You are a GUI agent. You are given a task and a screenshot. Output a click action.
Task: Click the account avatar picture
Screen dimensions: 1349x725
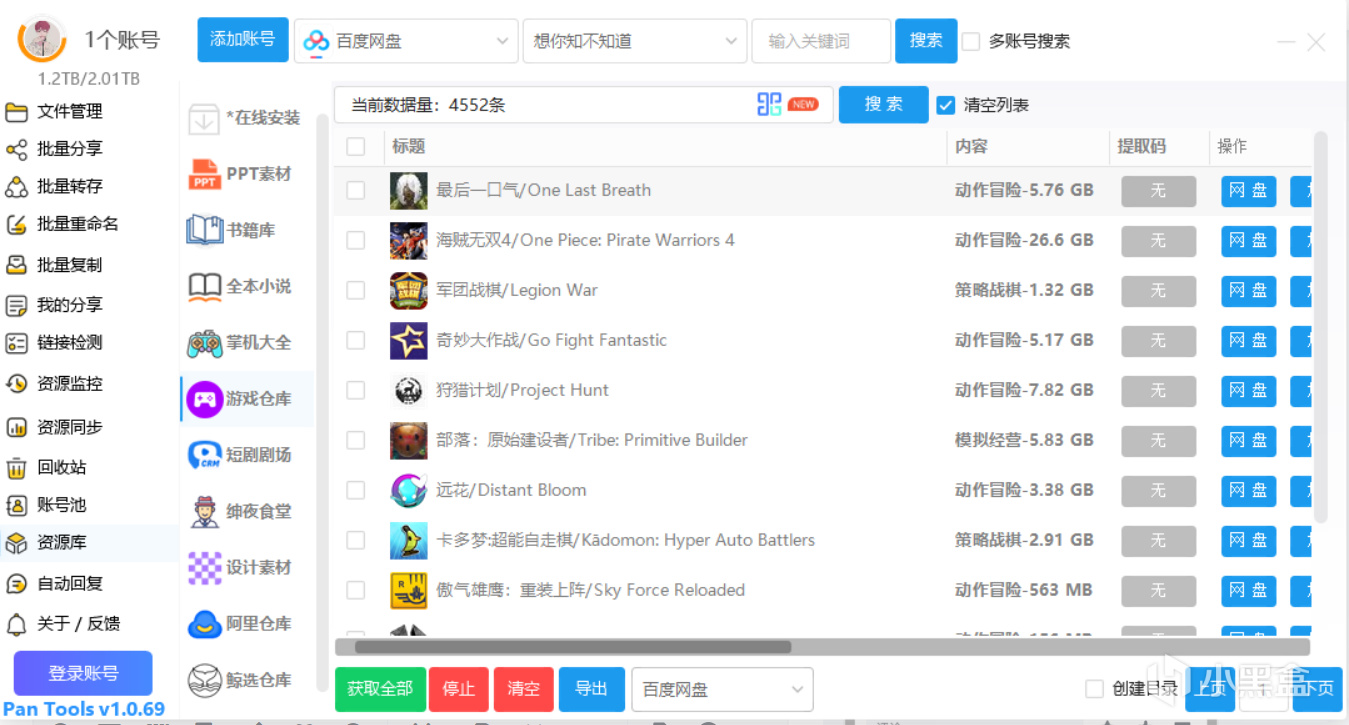point(42,40)
